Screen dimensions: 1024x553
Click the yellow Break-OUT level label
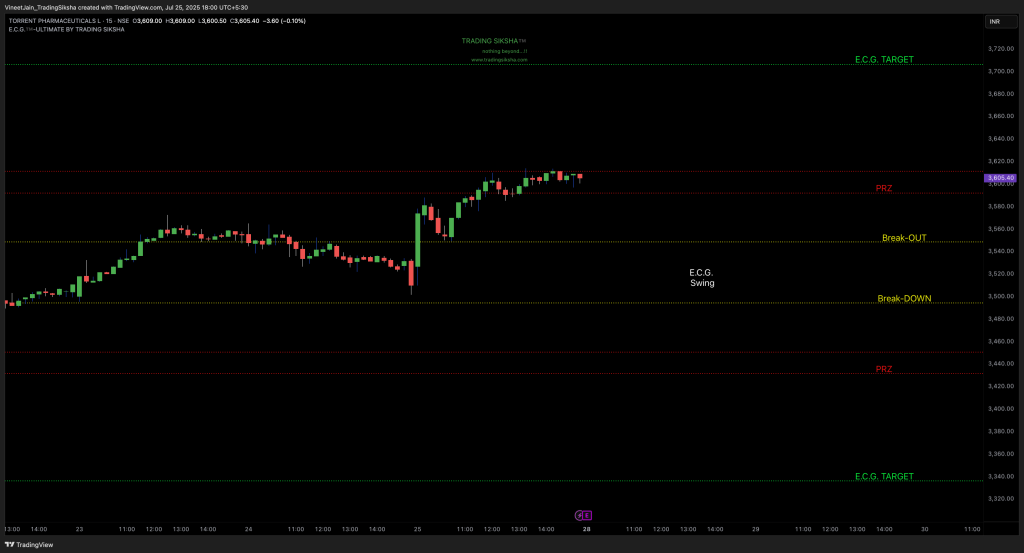point(904,238)
